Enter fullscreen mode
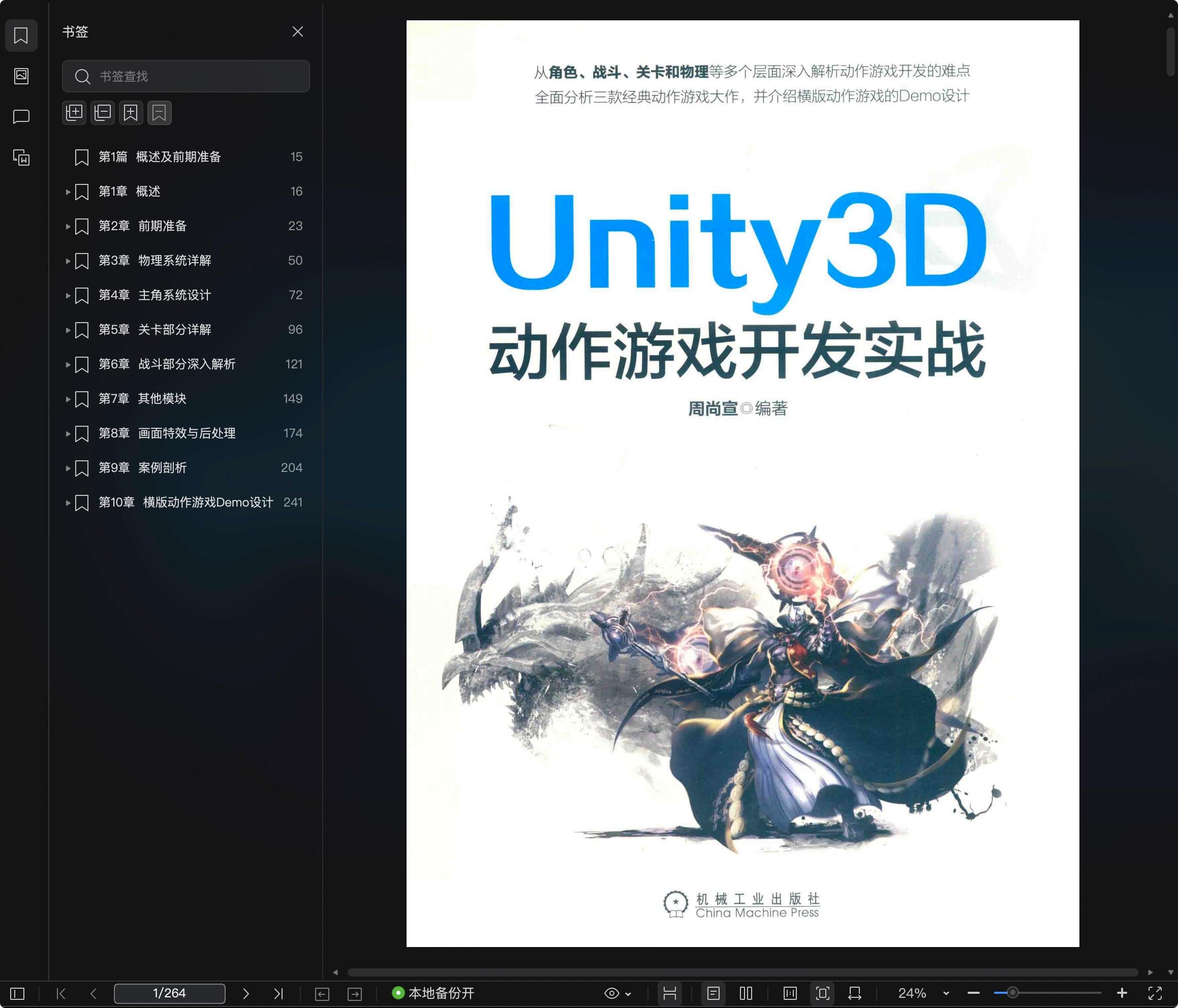The width and height of the screenshot is (1178, 1008). pyautogui.click(x=1155, y=993)
